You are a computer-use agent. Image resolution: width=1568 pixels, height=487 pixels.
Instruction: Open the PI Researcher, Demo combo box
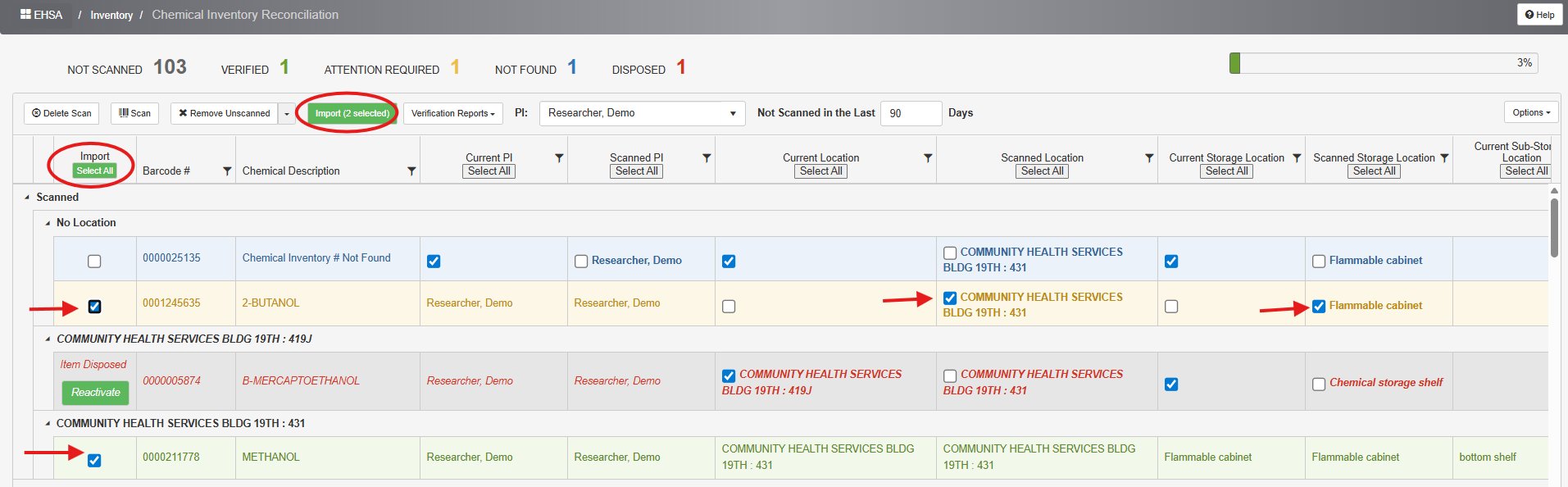point(642,113)
